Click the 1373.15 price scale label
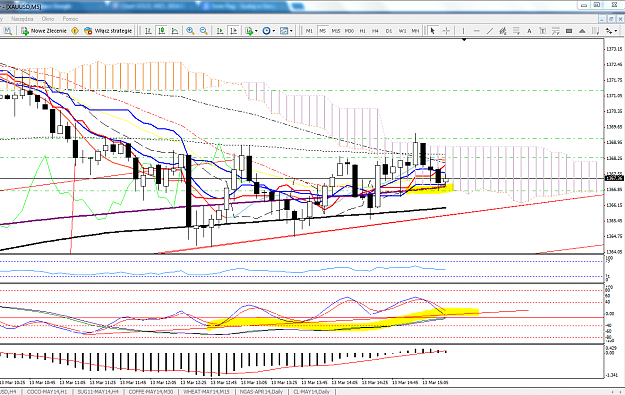The width and height of the screenshot is (625, 395). coord(614,49)
